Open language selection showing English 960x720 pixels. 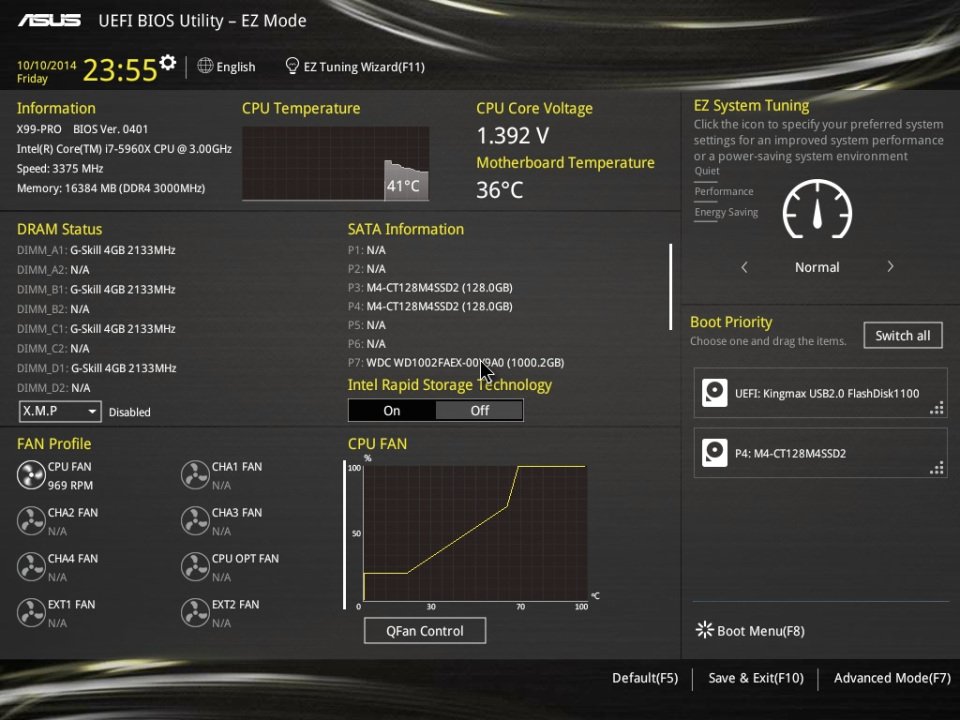point(227,67)
